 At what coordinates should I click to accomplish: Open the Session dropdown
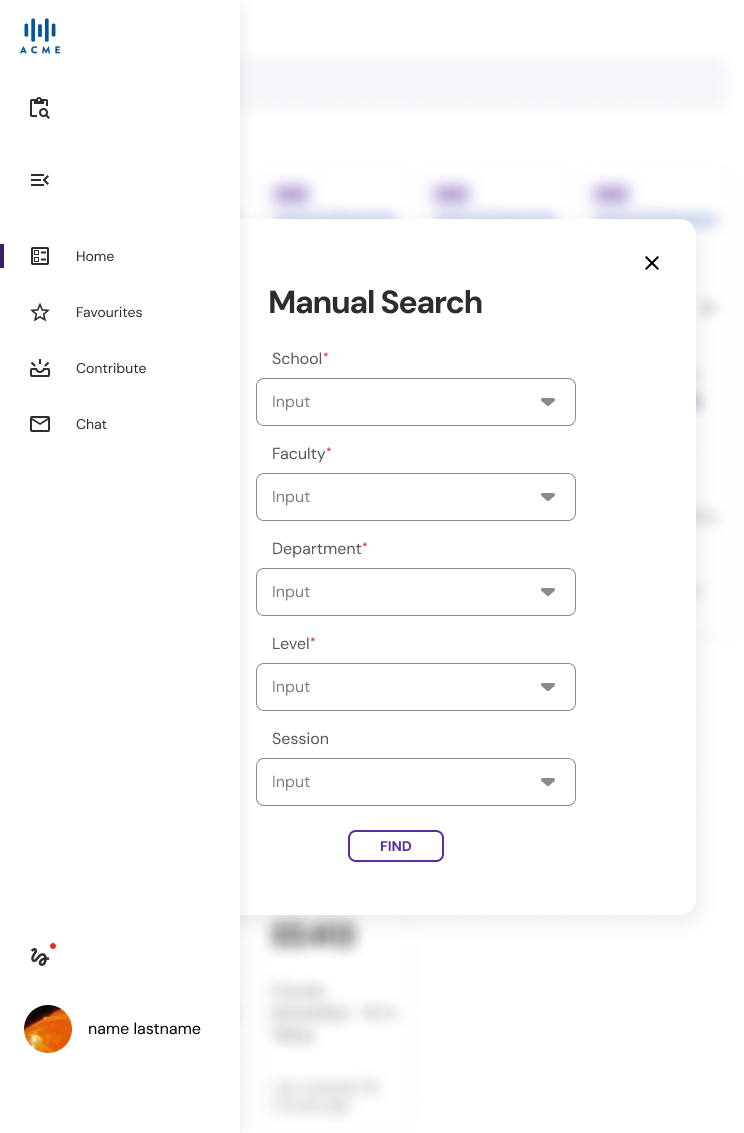coord(416,782)
